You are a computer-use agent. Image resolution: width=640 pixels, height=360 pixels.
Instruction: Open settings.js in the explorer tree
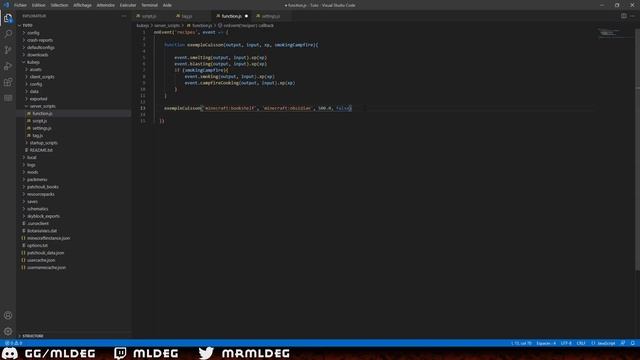tap(42, 128)
